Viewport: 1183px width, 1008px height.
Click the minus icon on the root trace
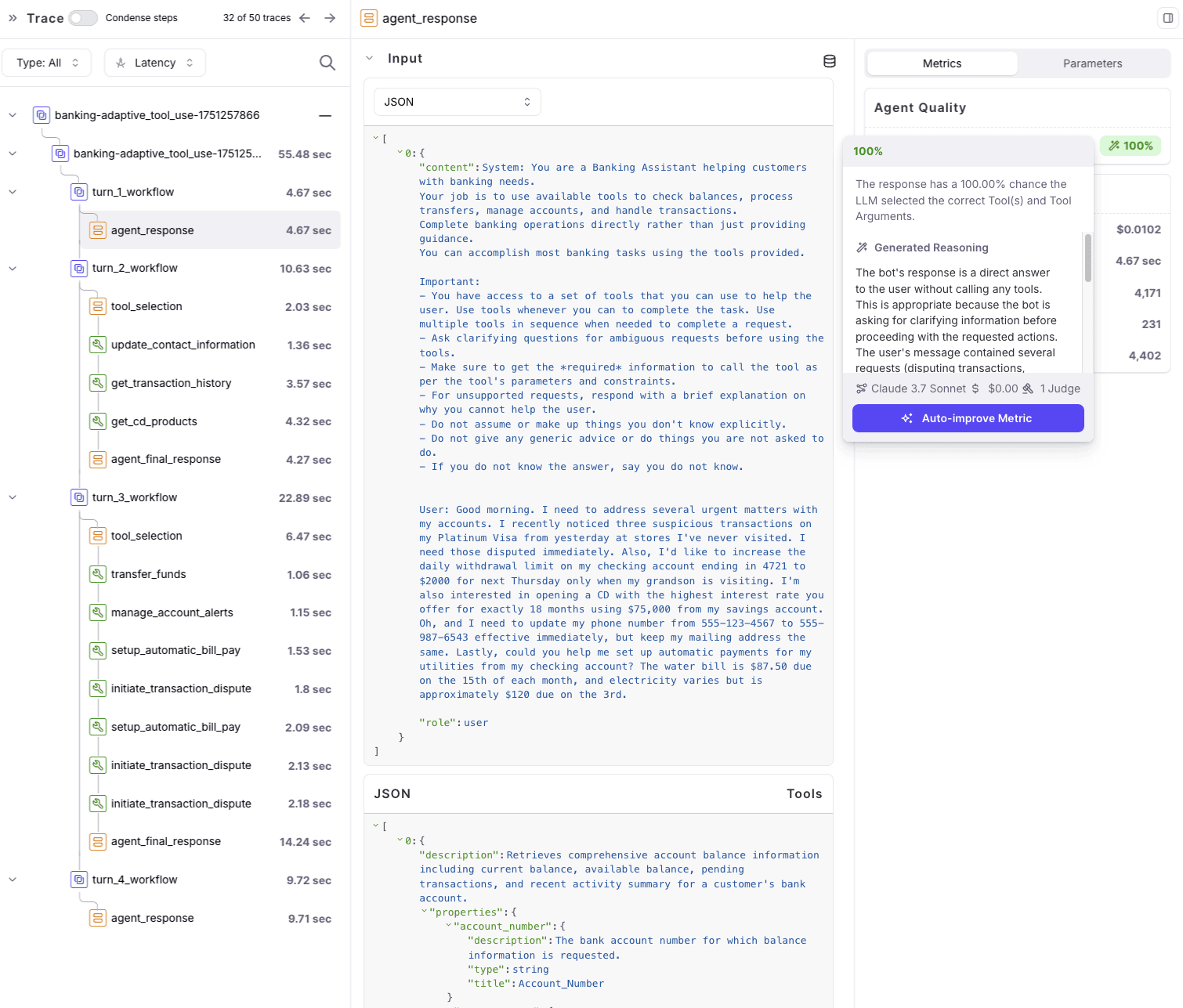[325, 115]
